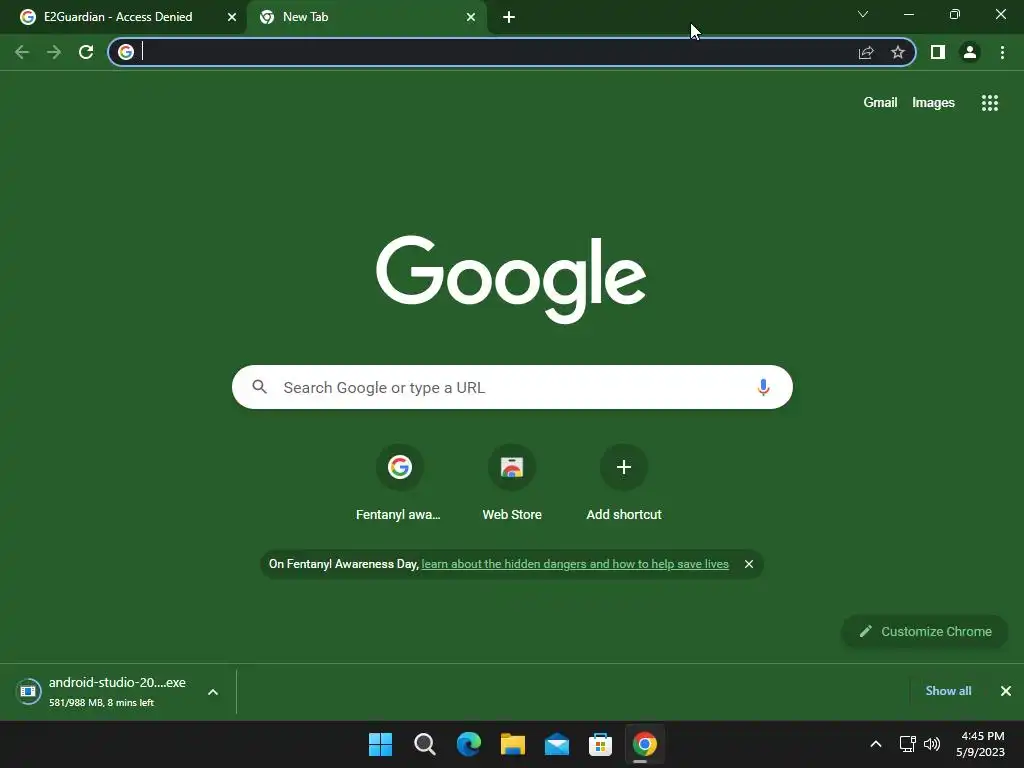Click the magnifier icon in search box
This screenshot has width=1024, height=768.
click(x=260, y=387)
